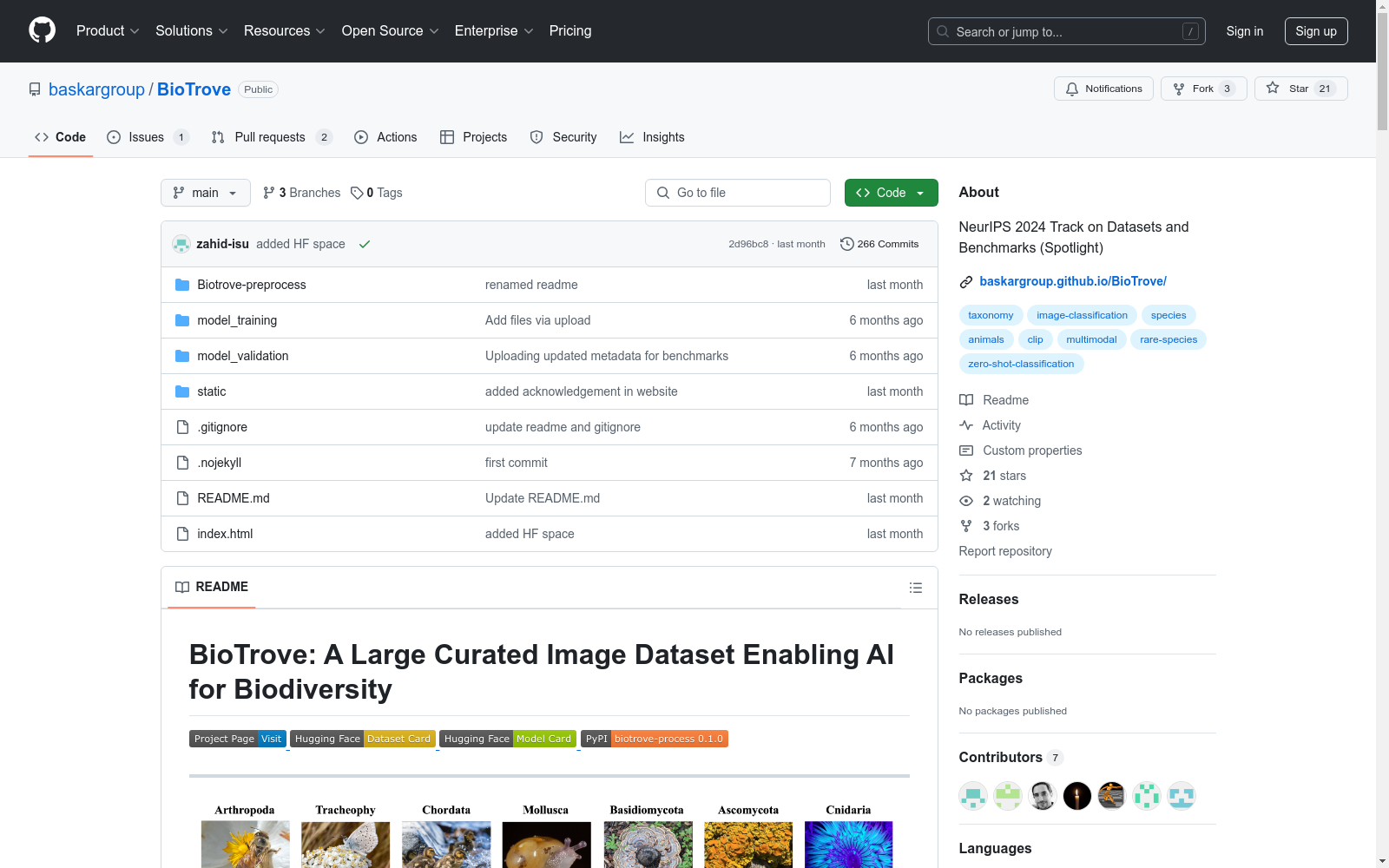Open the Biotrove-preprocess folder
Screen dimensions: 1389x868
coord(252,285)
